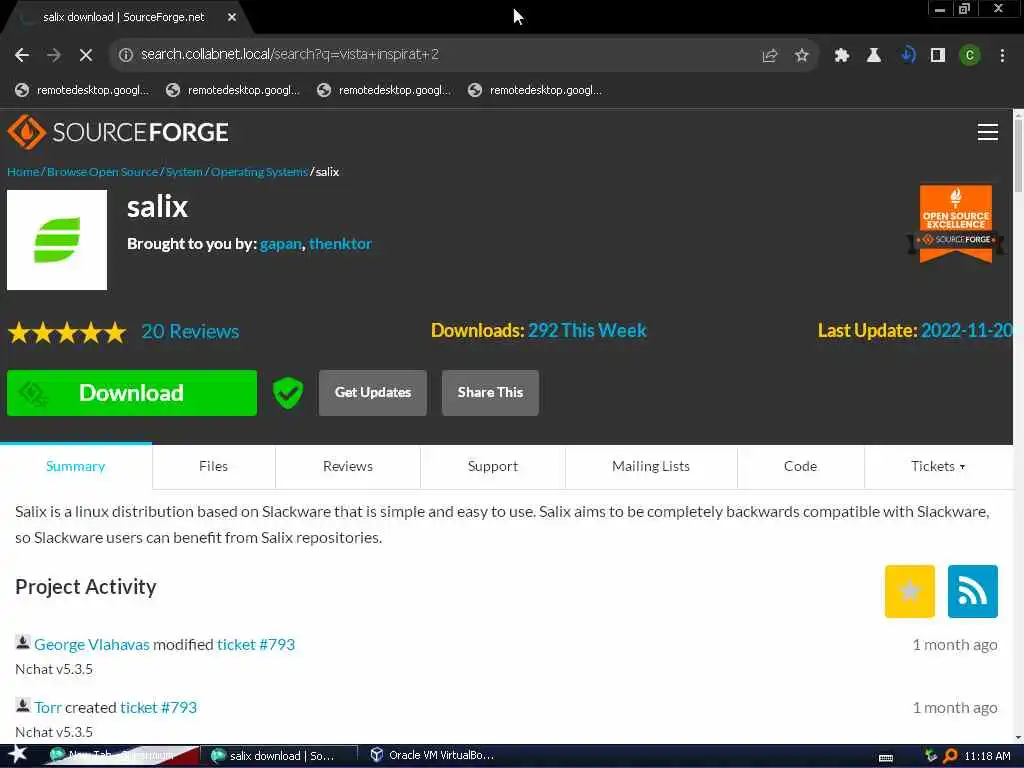Open the SourceForge hamburger menu
The height and width of the screenshot is (768, 1024).
[987, 132]
